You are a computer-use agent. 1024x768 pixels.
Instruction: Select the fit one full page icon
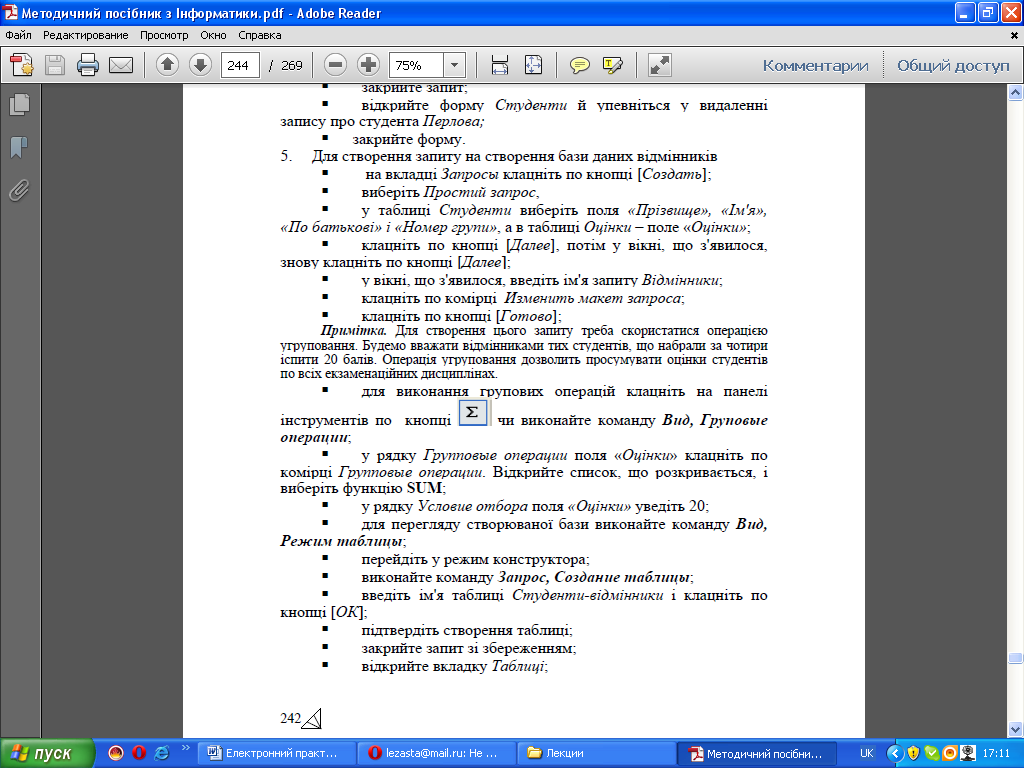(534, 65)
